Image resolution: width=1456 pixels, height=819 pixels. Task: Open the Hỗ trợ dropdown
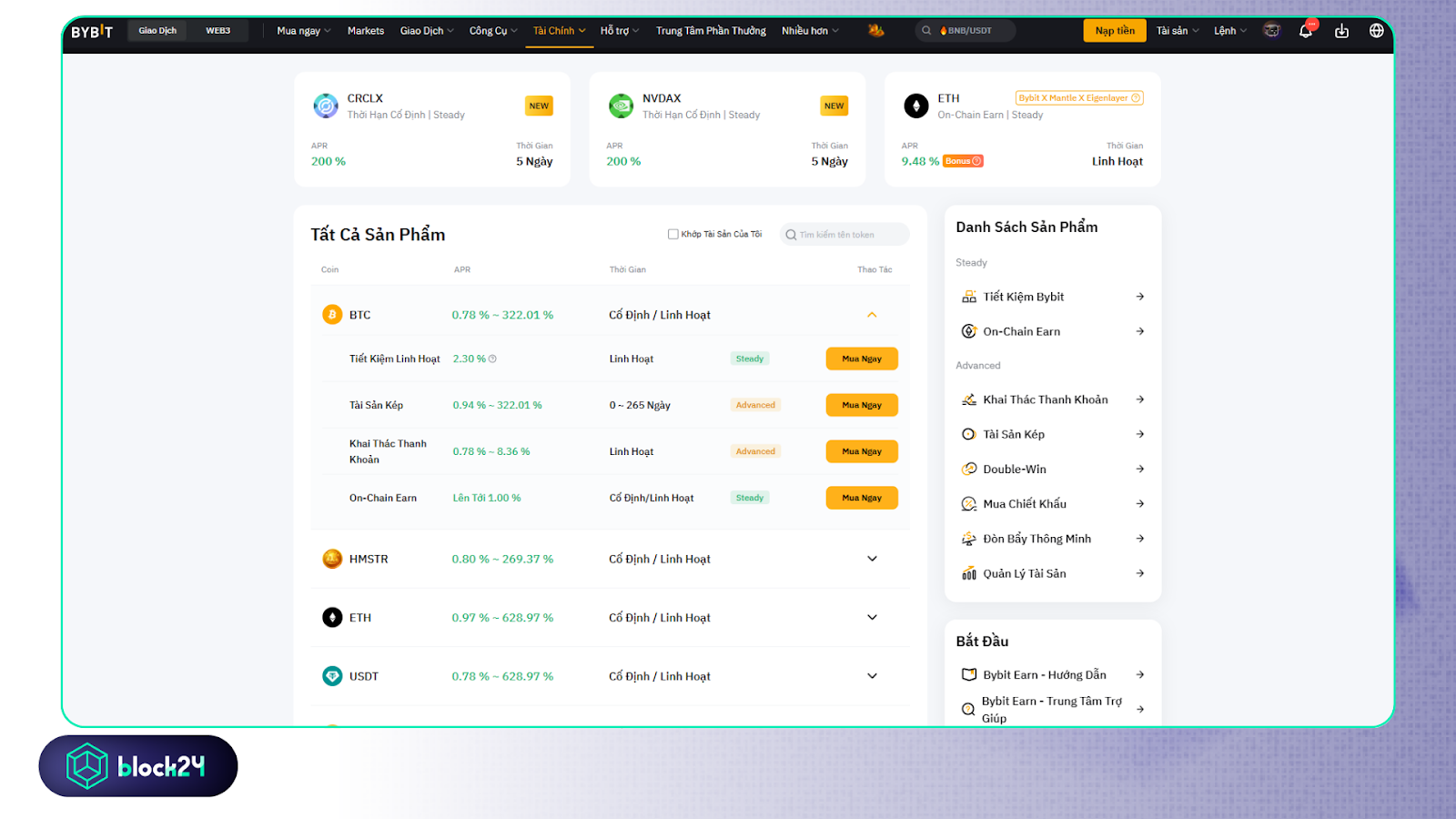620,31
